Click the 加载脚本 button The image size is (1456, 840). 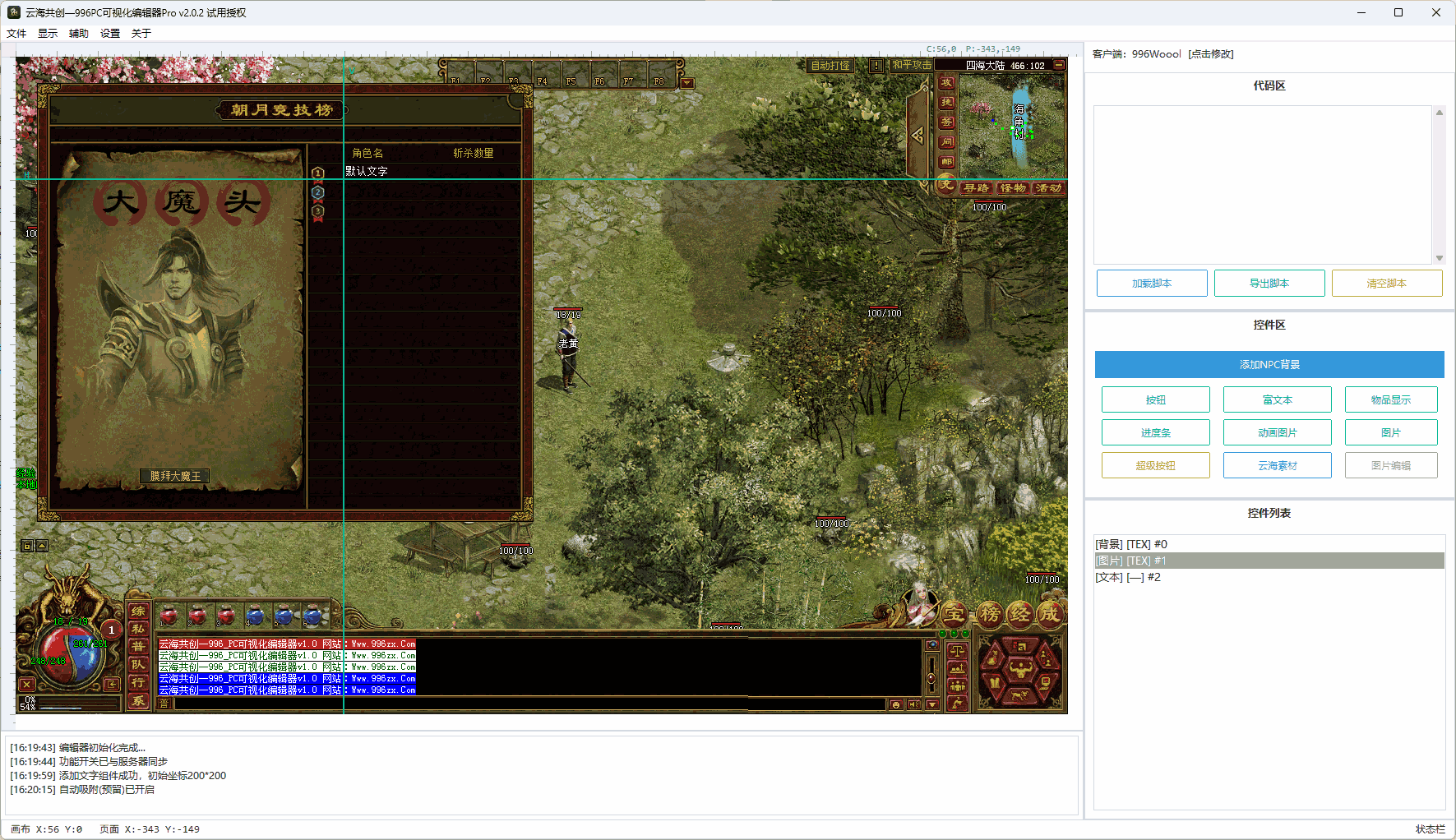[x=1152, y=284]
